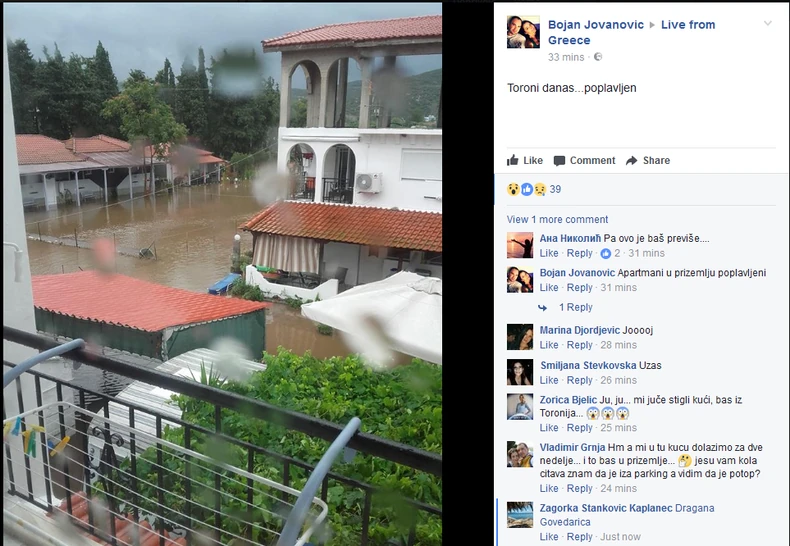
Task: Open the reaction emoji summary icons
Action: point(526,189)
